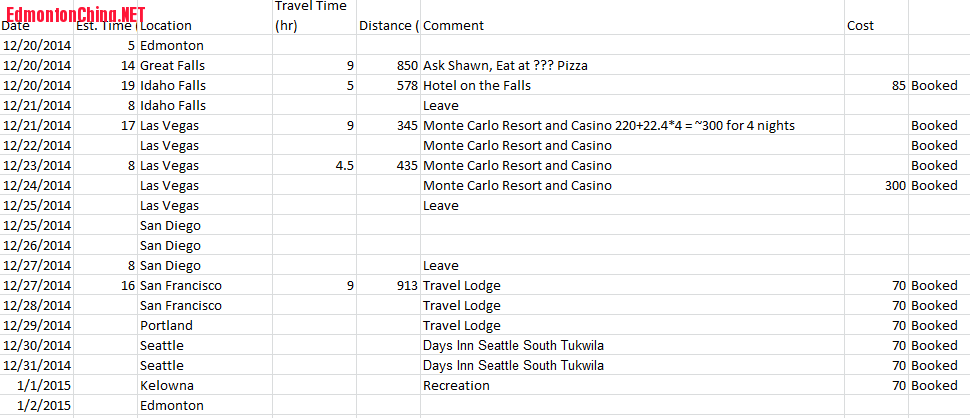Click the "Ask Shawn, Eat at ??? Pizza" comment
The image size is (970, 418).
coord(505,65)
